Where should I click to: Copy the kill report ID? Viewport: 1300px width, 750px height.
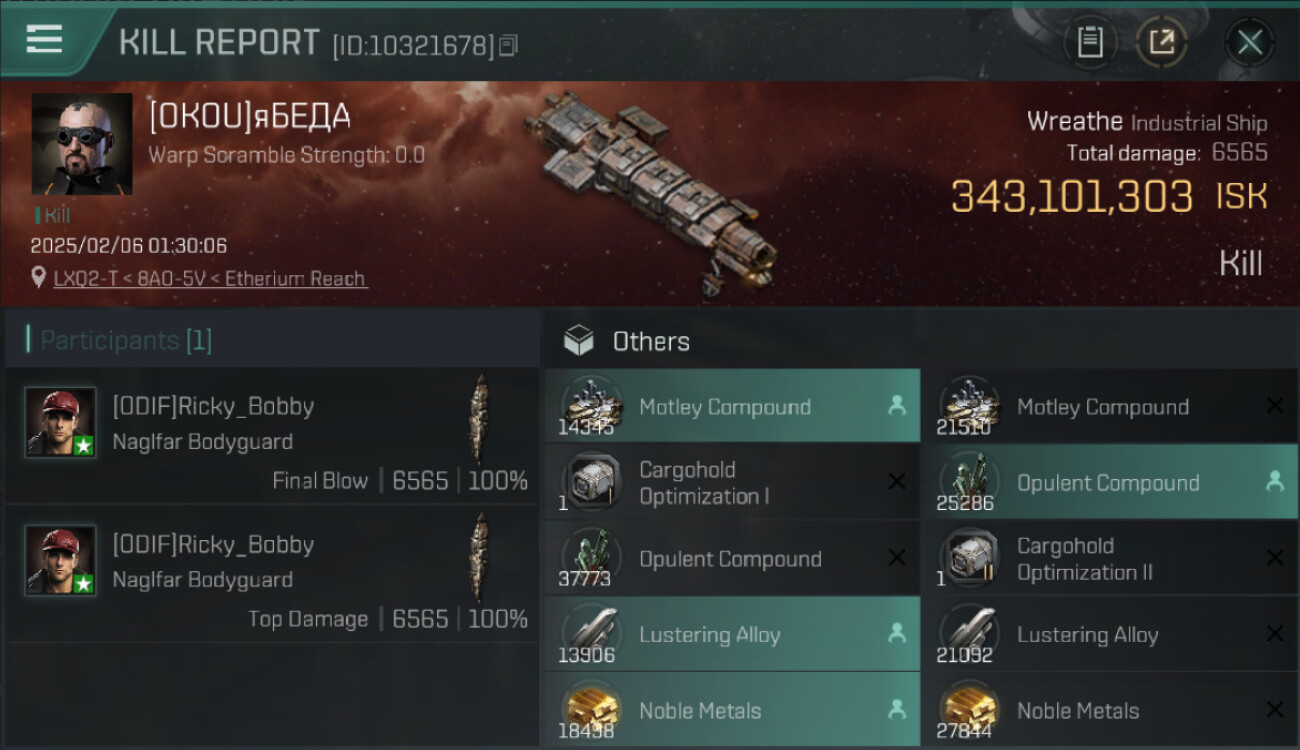[508, 45]
